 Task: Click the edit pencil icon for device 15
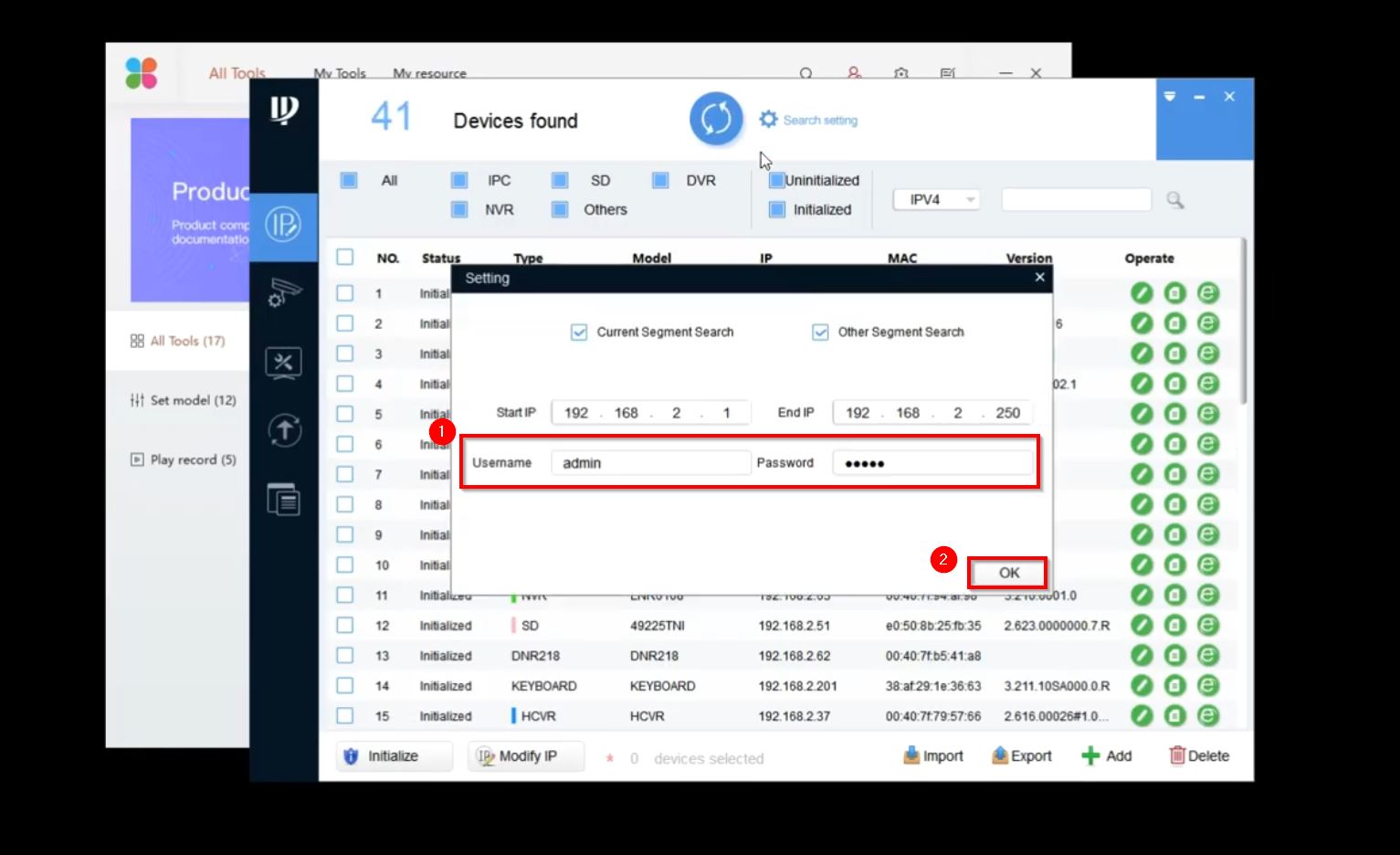pos(1142,715)
